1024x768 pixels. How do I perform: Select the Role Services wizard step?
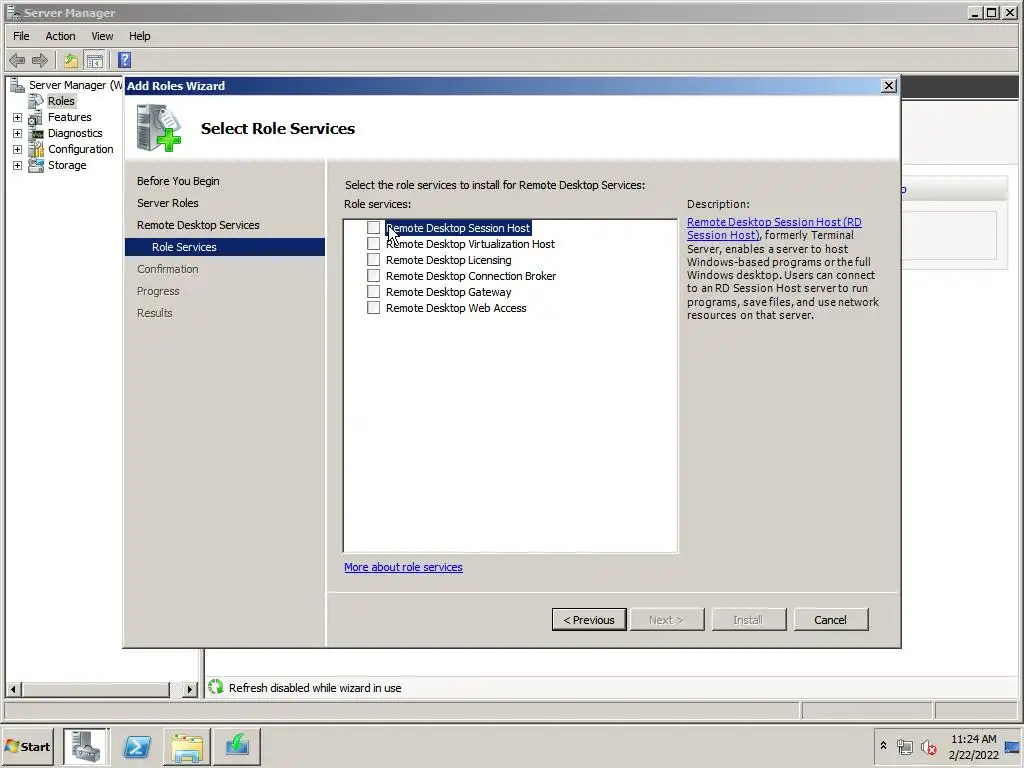[x=225, y=247]
